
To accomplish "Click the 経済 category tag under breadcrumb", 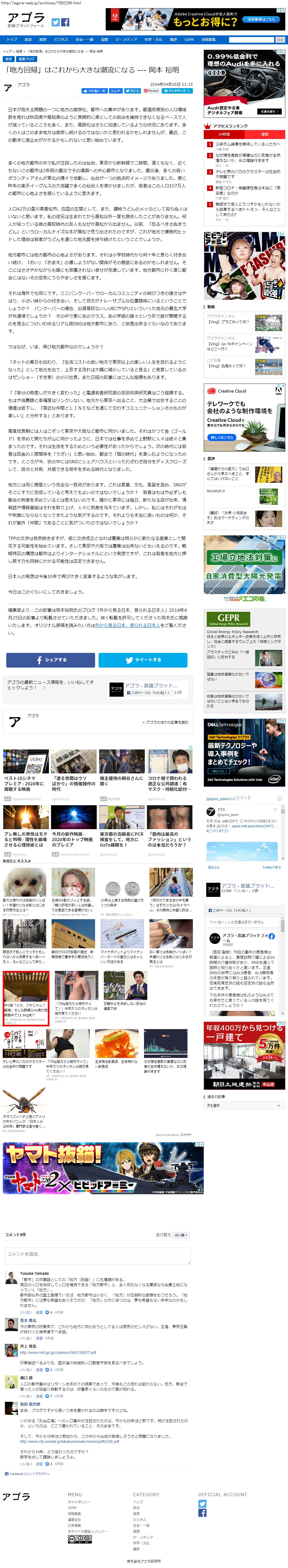I will pos(8,59).
